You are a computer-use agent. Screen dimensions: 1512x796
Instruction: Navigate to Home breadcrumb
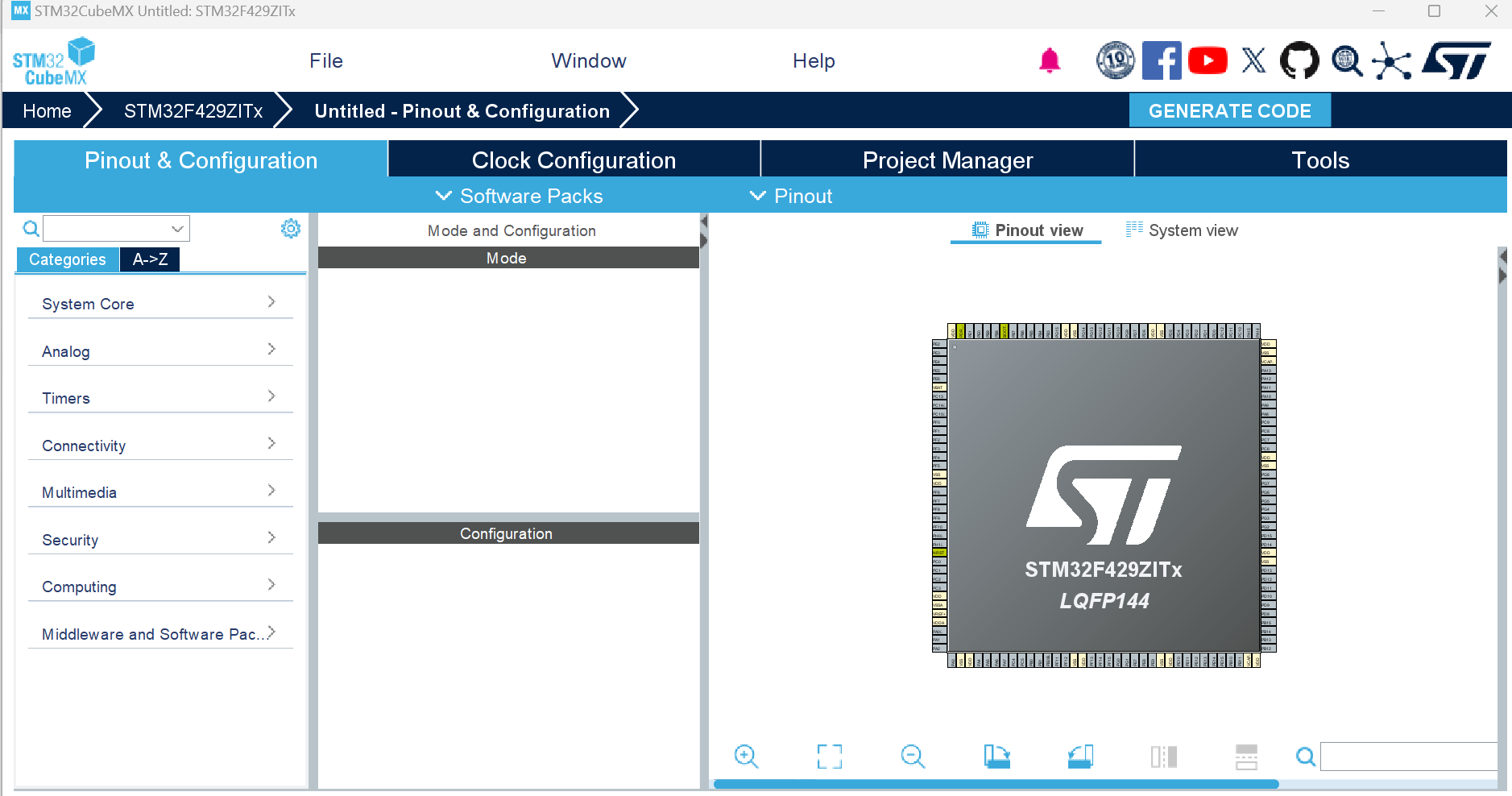pyautogui.click(x=46, y=110)
